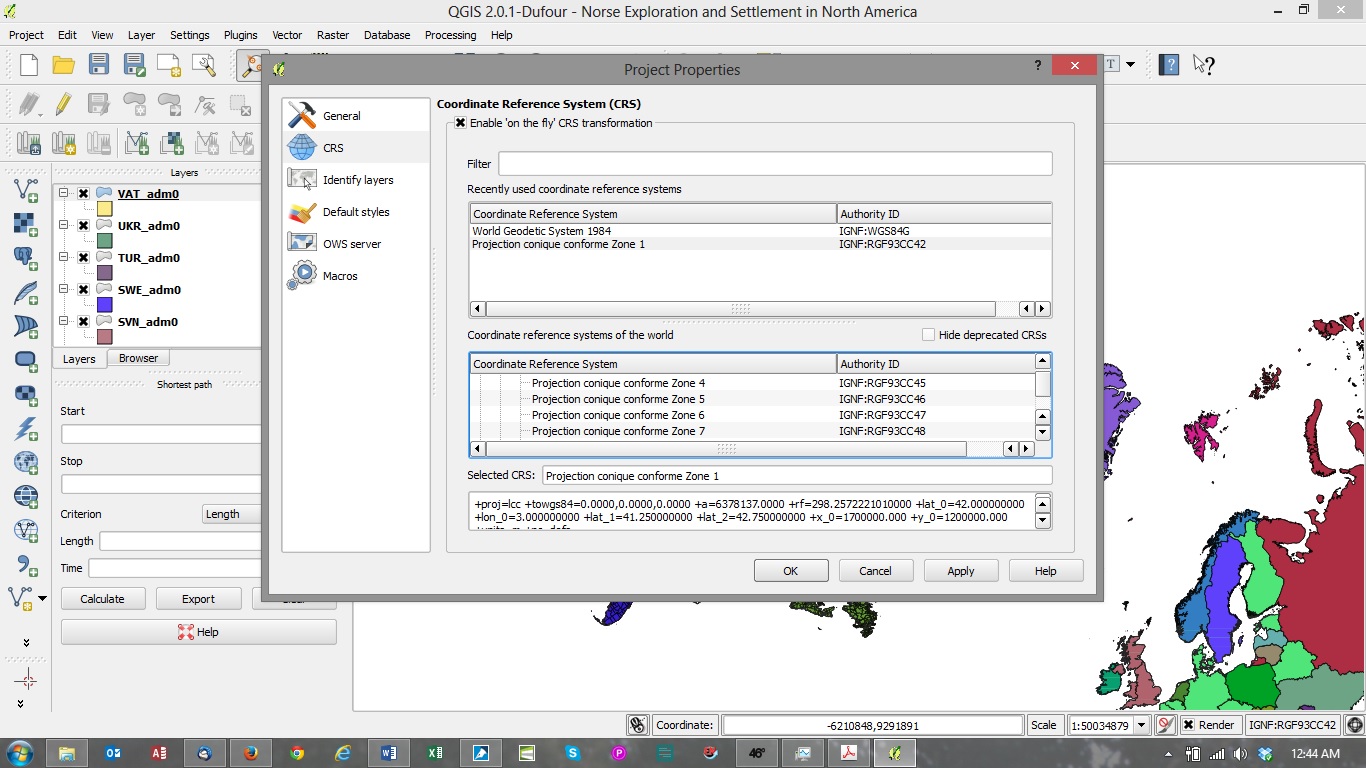The image size is (1366, 768).
Task: Toggle visibility of SVN_adm0 layer
Action: pos(83,322)
